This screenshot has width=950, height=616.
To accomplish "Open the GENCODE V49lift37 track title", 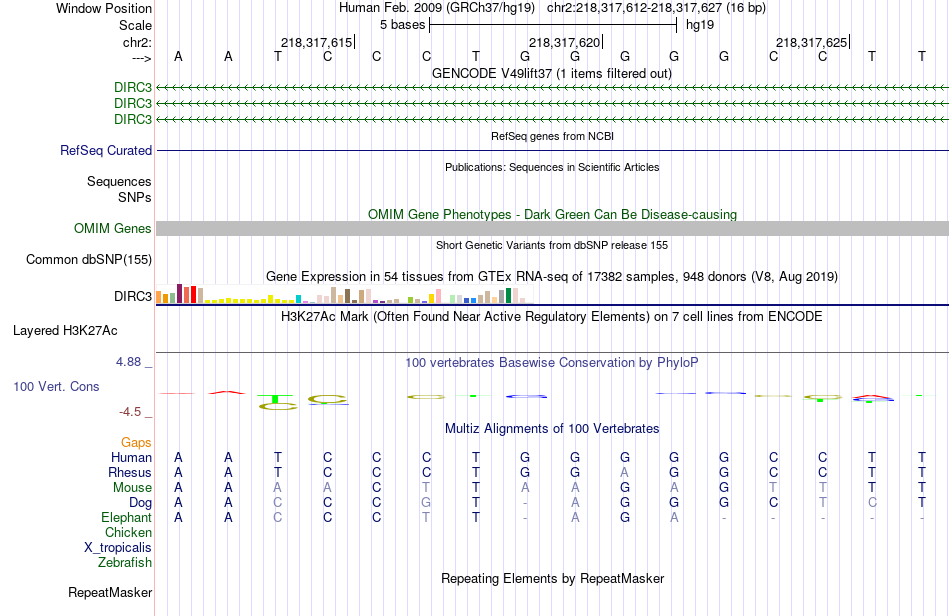I will 551,73.
